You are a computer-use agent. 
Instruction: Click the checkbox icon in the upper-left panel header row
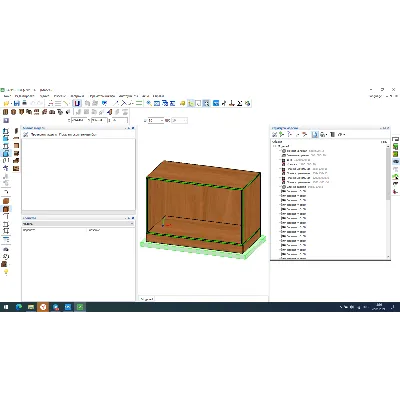coord(26,134)
